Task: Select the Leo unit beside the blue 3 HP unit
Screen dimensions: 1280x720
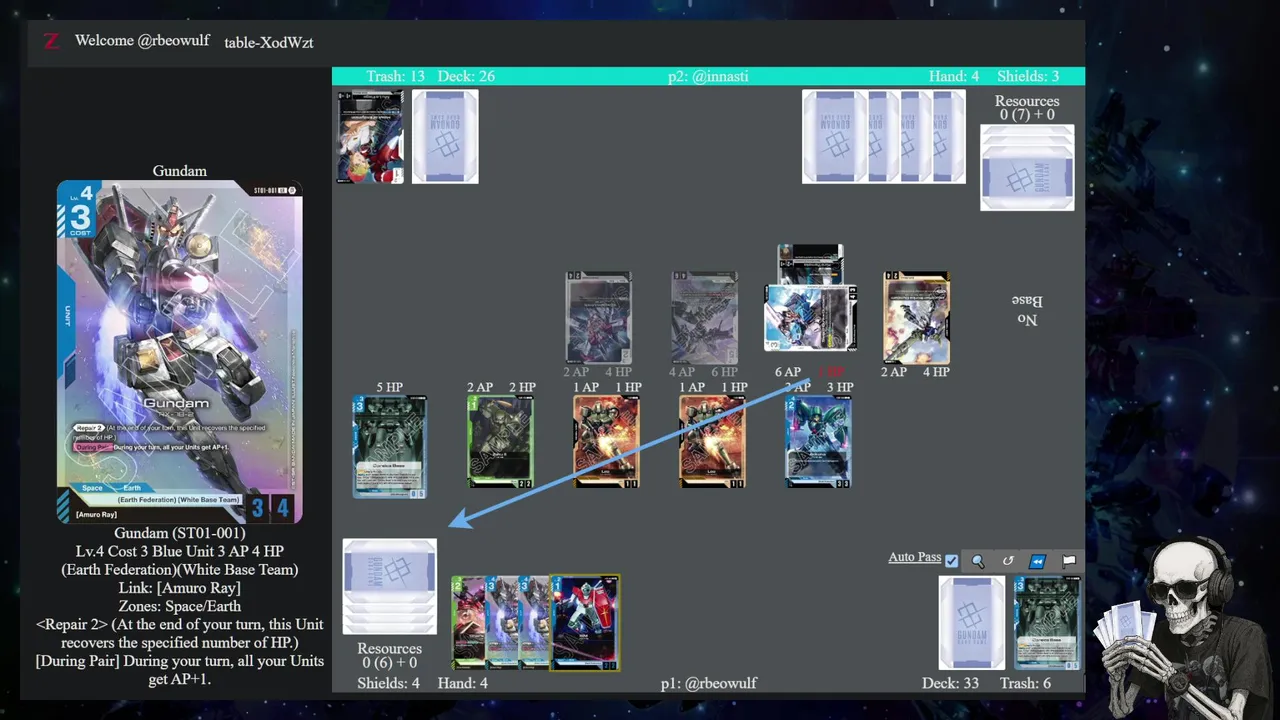Action: 712,442
